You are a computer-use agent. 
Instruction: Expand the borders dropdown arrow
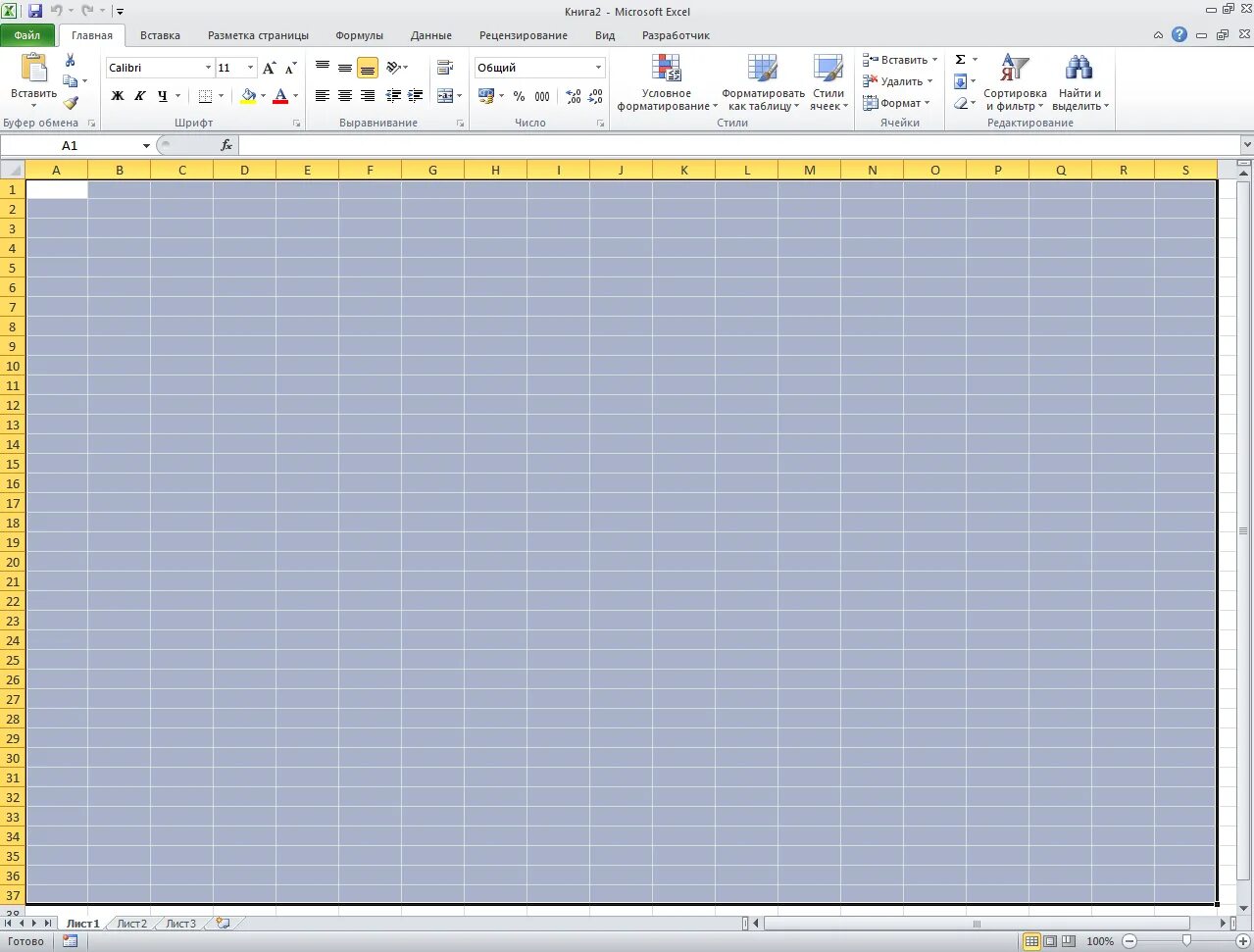click(221, 96)
